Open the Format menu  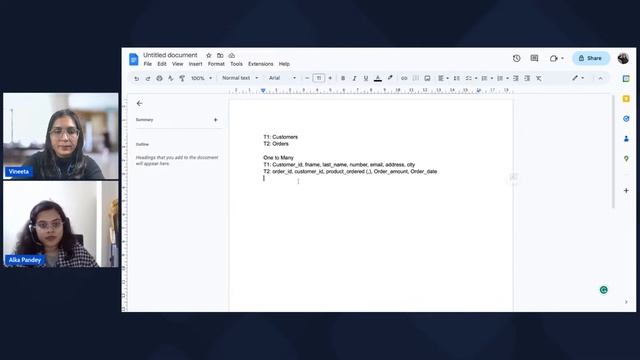pos(216,64)
